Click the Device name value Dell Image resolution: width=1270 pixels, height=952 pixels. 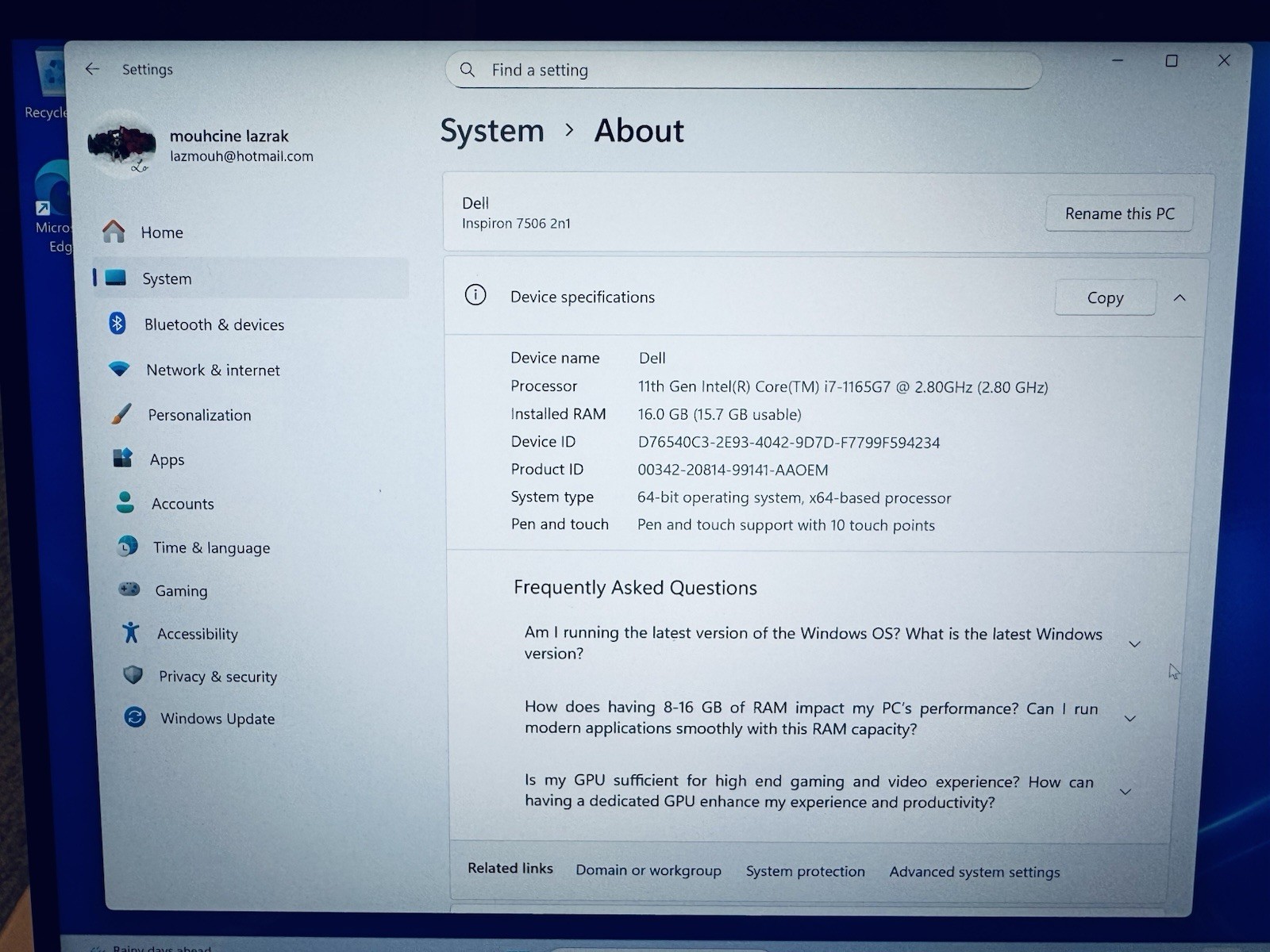pyautogui.click(x=652, y=358)
